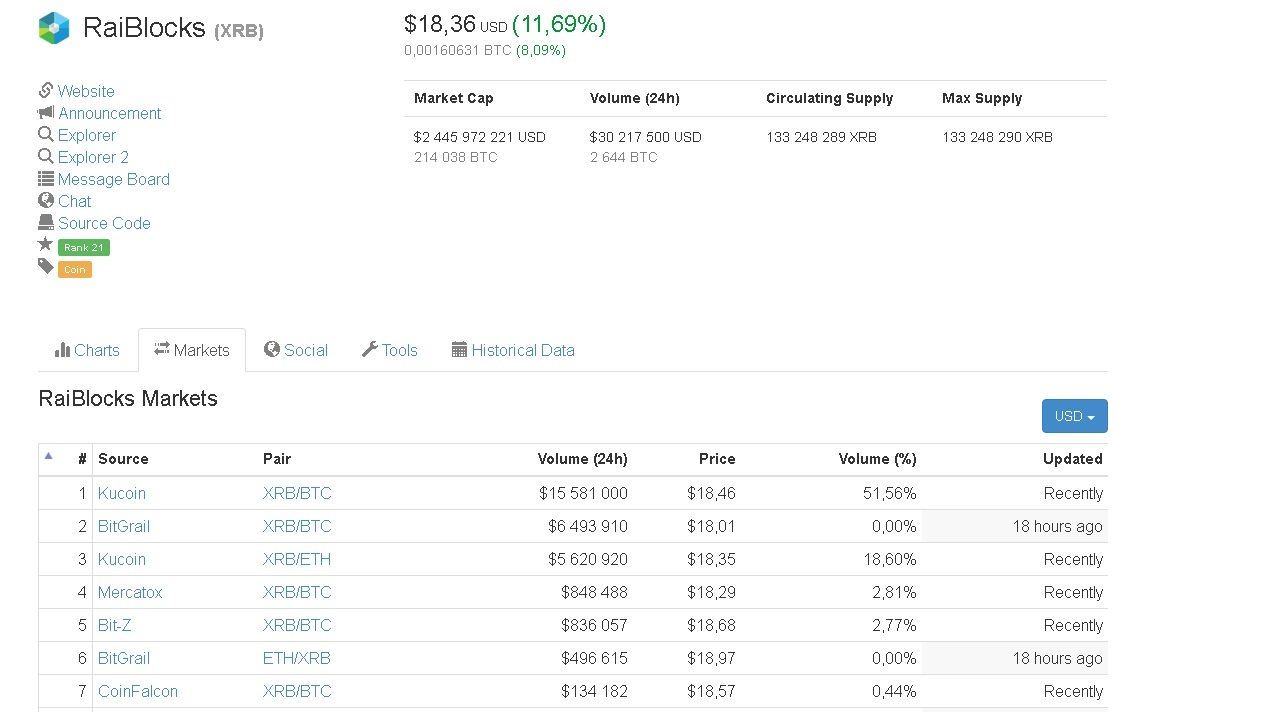
Task: Open the Tools tab
Action: pos(390,350)
